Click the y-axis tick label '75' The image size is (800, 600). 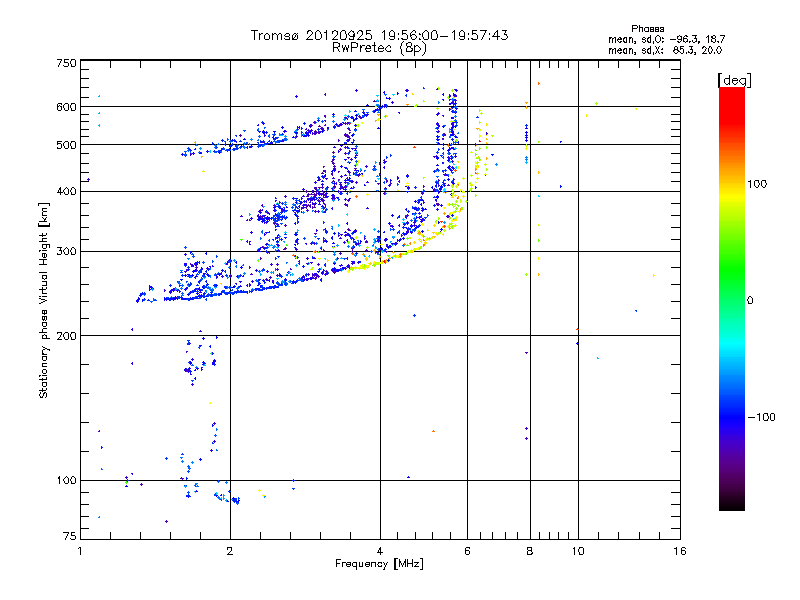70,536
